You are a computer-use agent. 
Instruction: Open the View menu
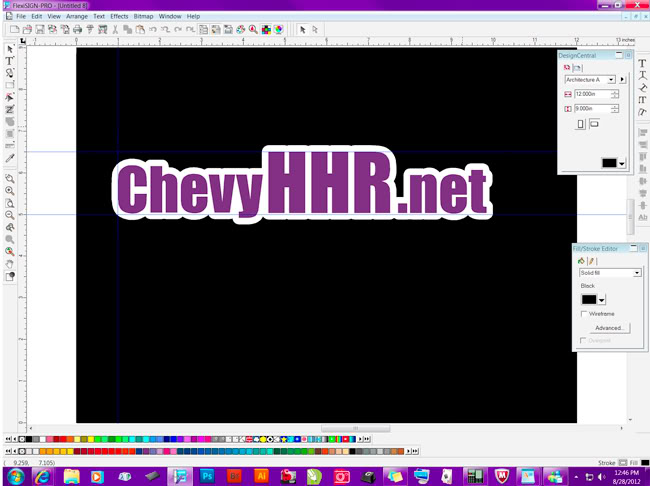click(54, 16)
